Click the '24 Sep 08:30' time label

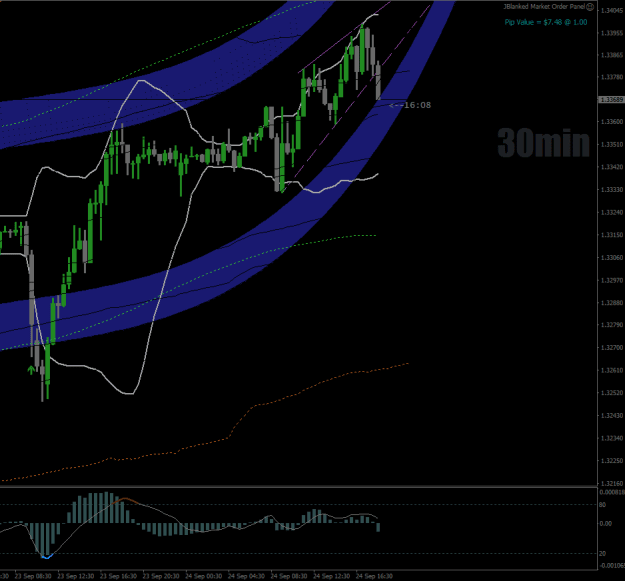(289, 576)
